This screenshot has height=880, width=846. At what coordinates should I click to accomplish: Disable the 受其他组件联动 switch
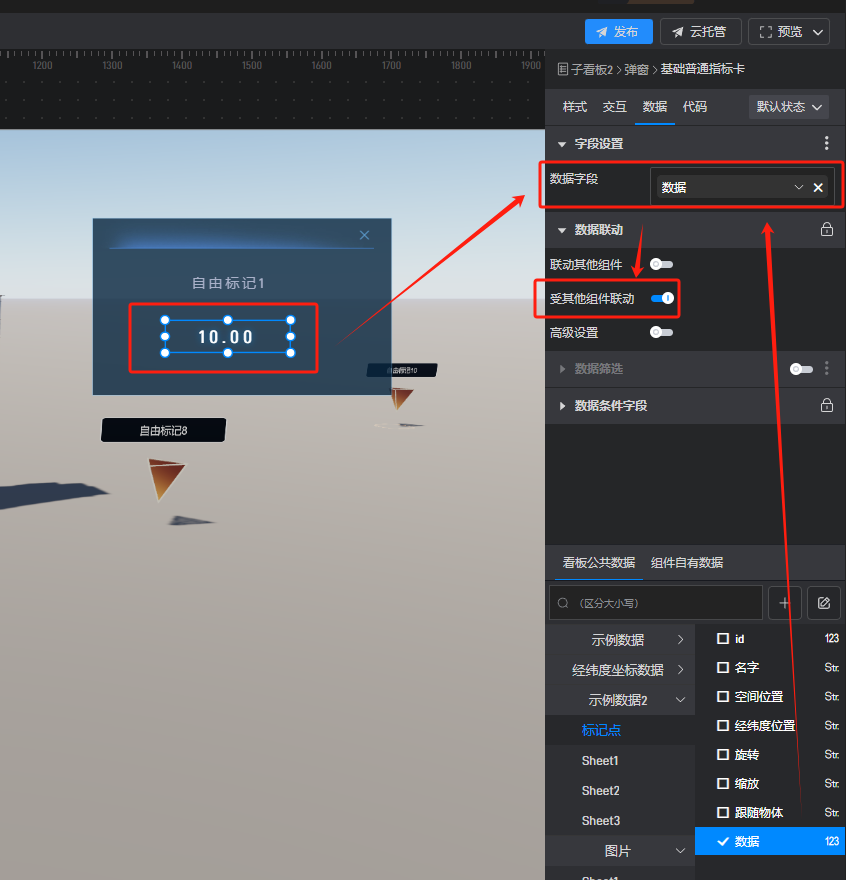pos(662,298)
